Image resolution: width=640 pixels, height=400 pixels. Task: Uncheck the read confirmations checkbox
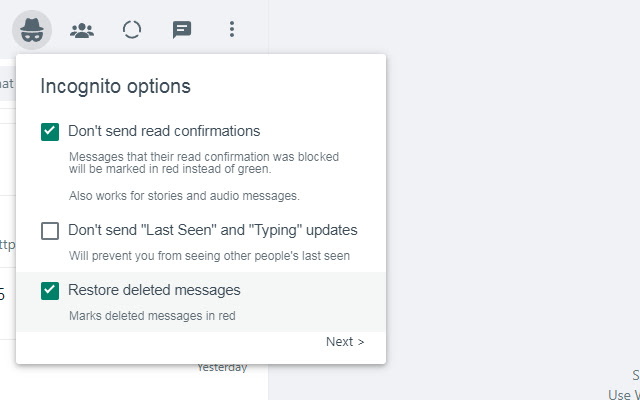tap(50, 131)
